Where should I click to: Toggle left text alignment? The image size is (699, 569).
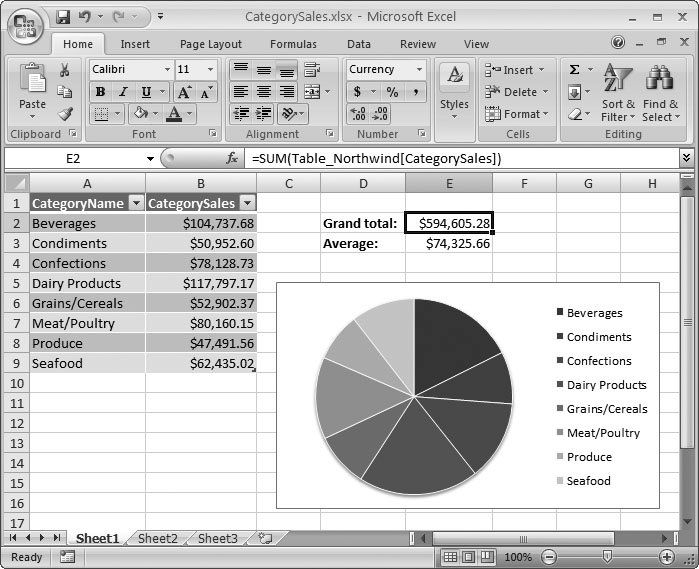pyautogui.click(x=241, y=92)
